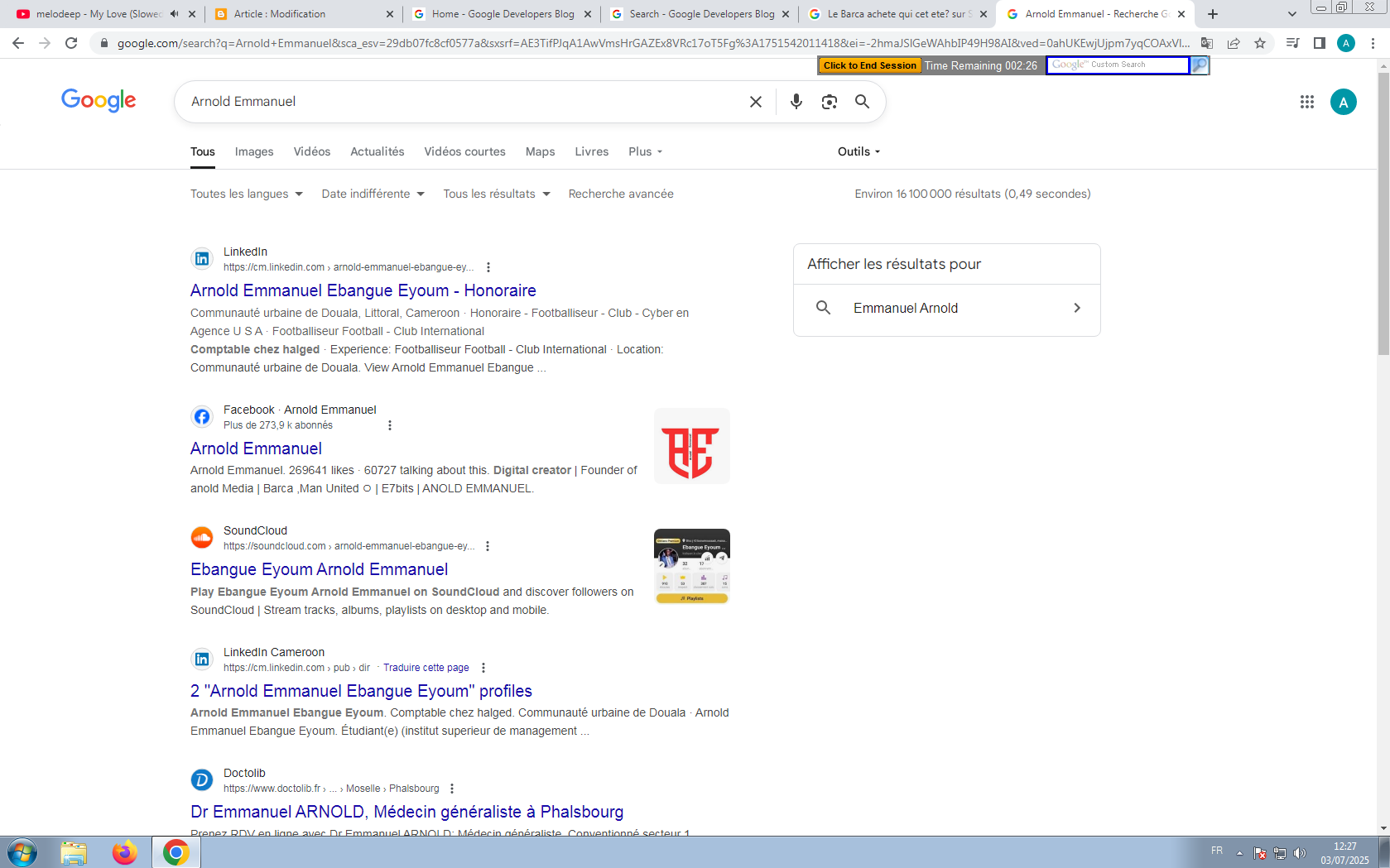Switch to the Actualités tab
Viewport: 1390px width, 868px height.
pos(378,151)
